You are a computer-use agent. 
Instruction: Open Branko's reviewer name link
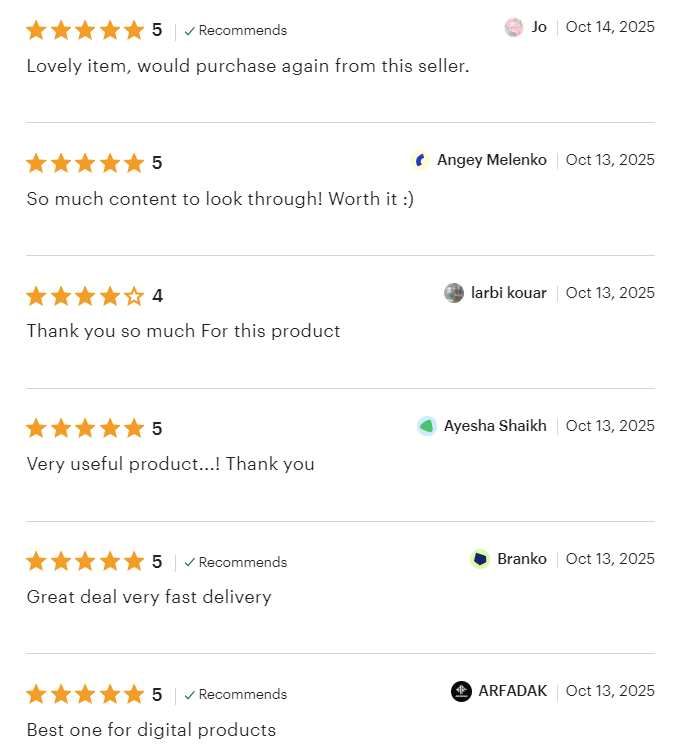(x=522, y=559)
